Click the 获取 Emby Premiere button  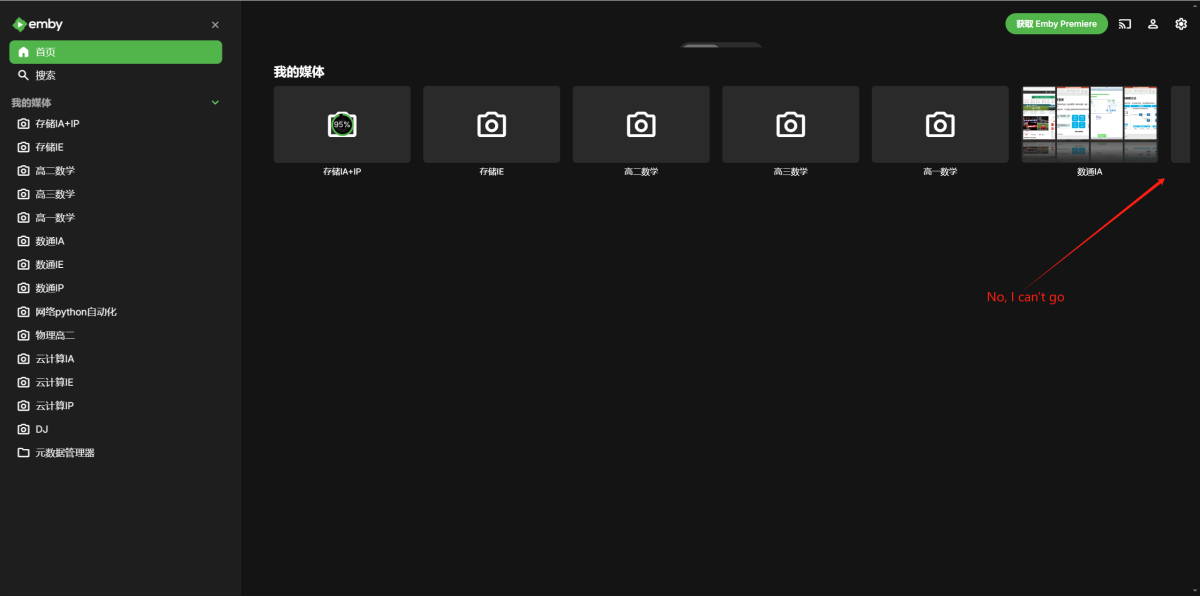(1056, 24)
